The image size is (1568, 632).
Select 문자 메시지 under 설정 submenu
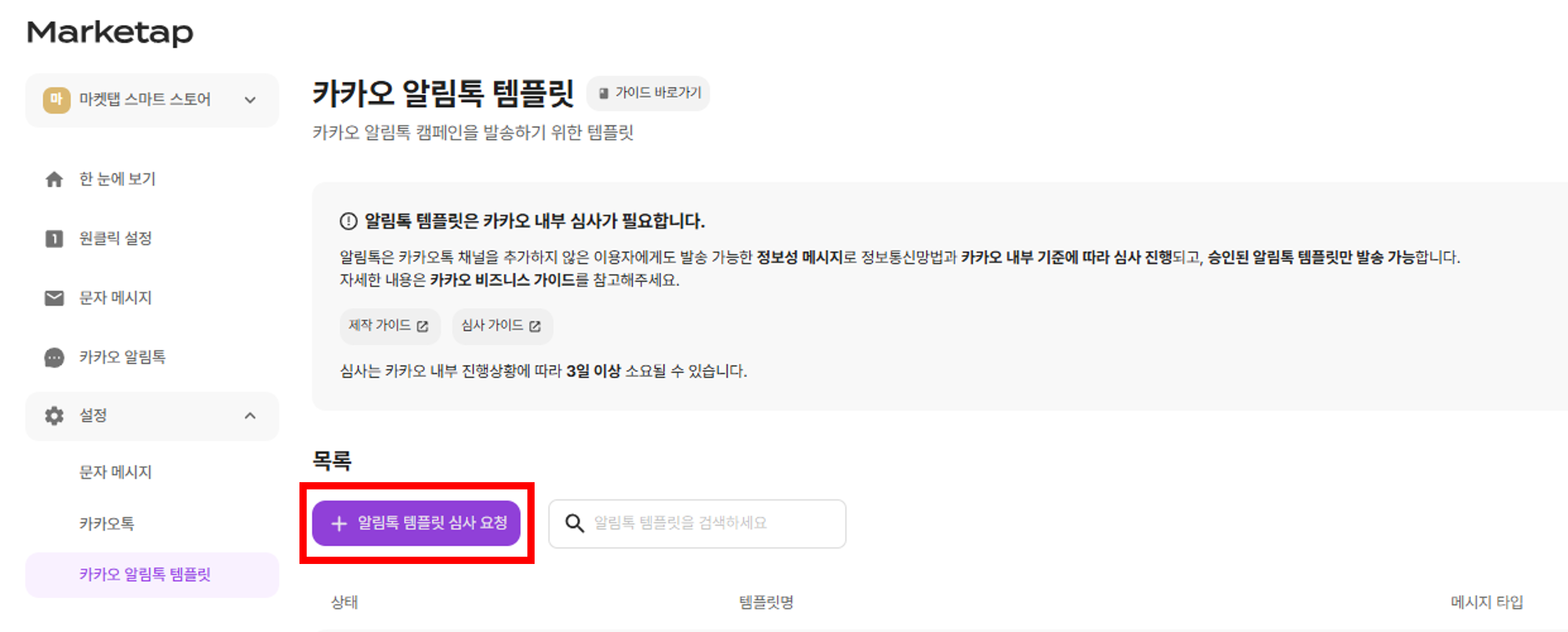coord(115,472)
